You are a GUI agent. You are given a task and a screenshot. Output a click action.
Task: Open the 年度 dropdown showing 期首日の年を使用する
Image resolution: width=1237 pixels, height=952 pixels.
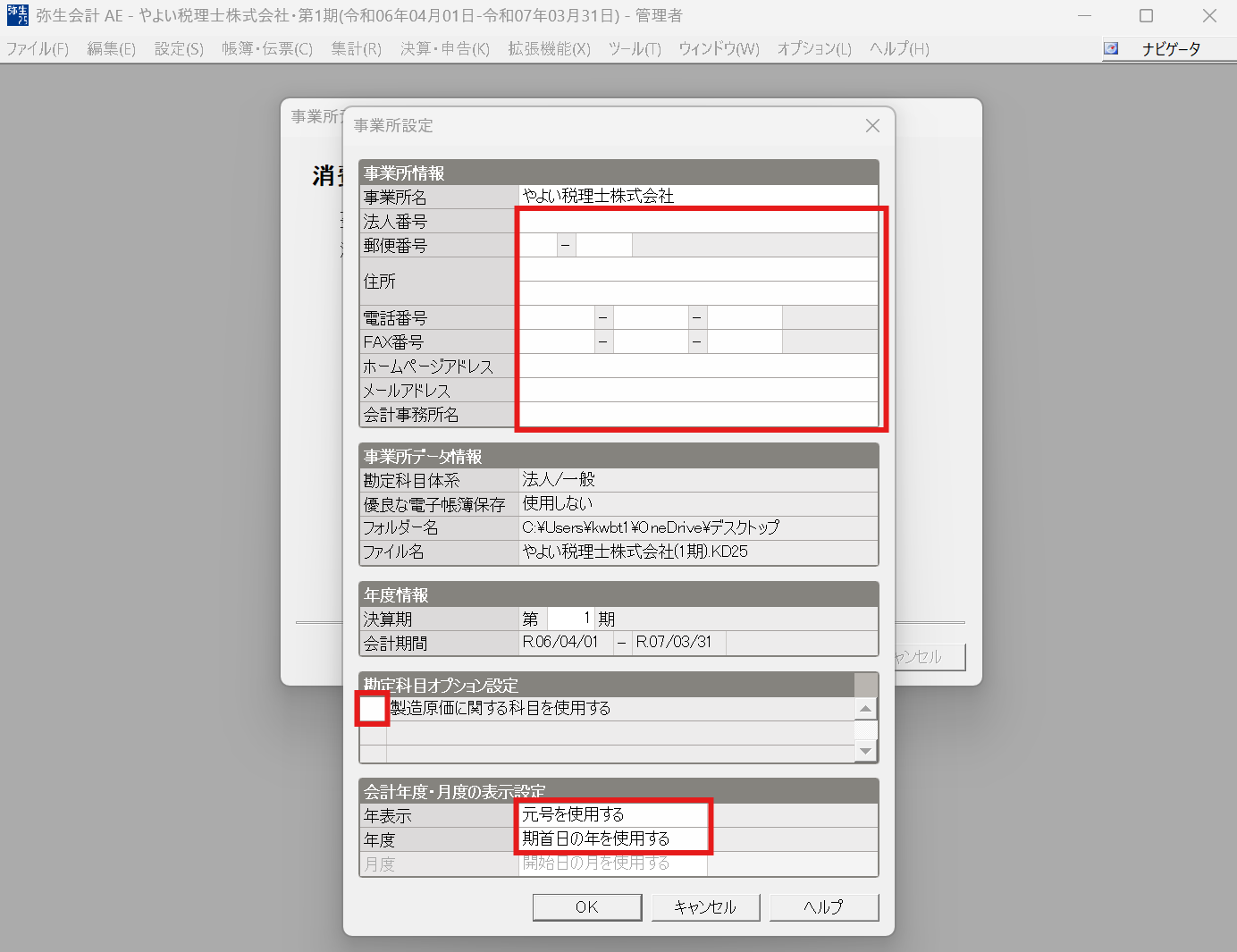tap(613, 838)
